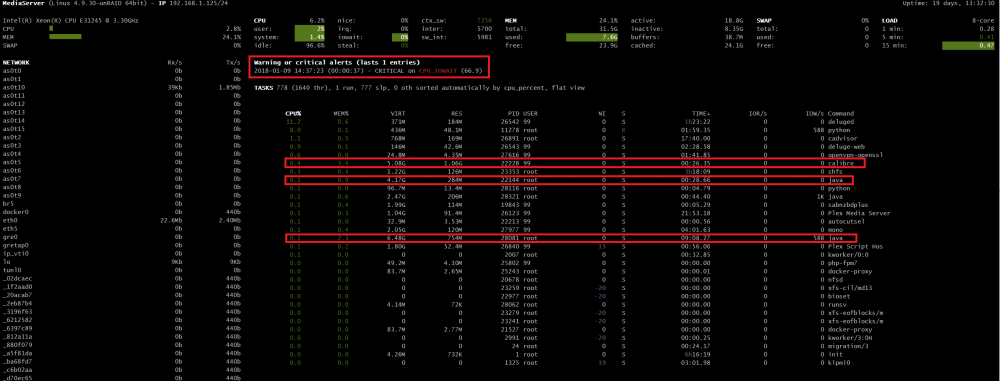Click PID 11278 in the process list
Screen dimensions: 1000x381
click(x=509, y=130)
